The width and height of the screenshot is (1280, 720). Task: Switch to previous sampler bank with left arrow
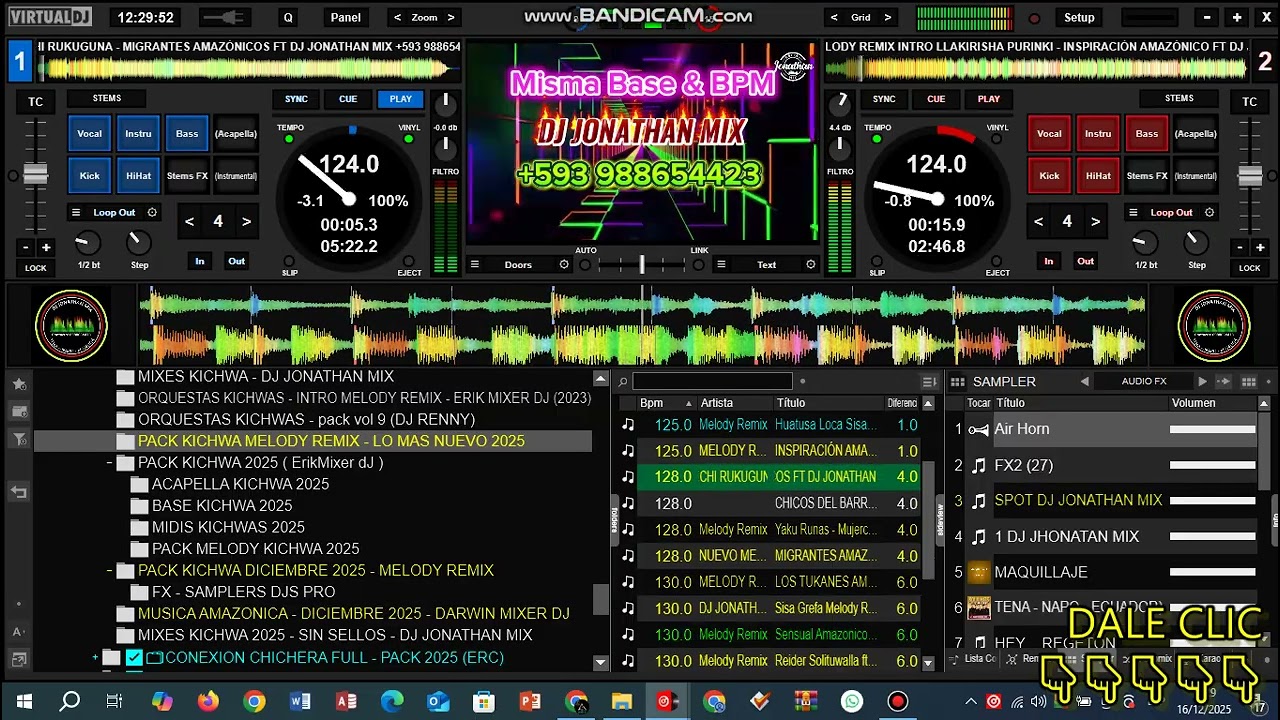pyautogui.click(x=1084, y=381)
